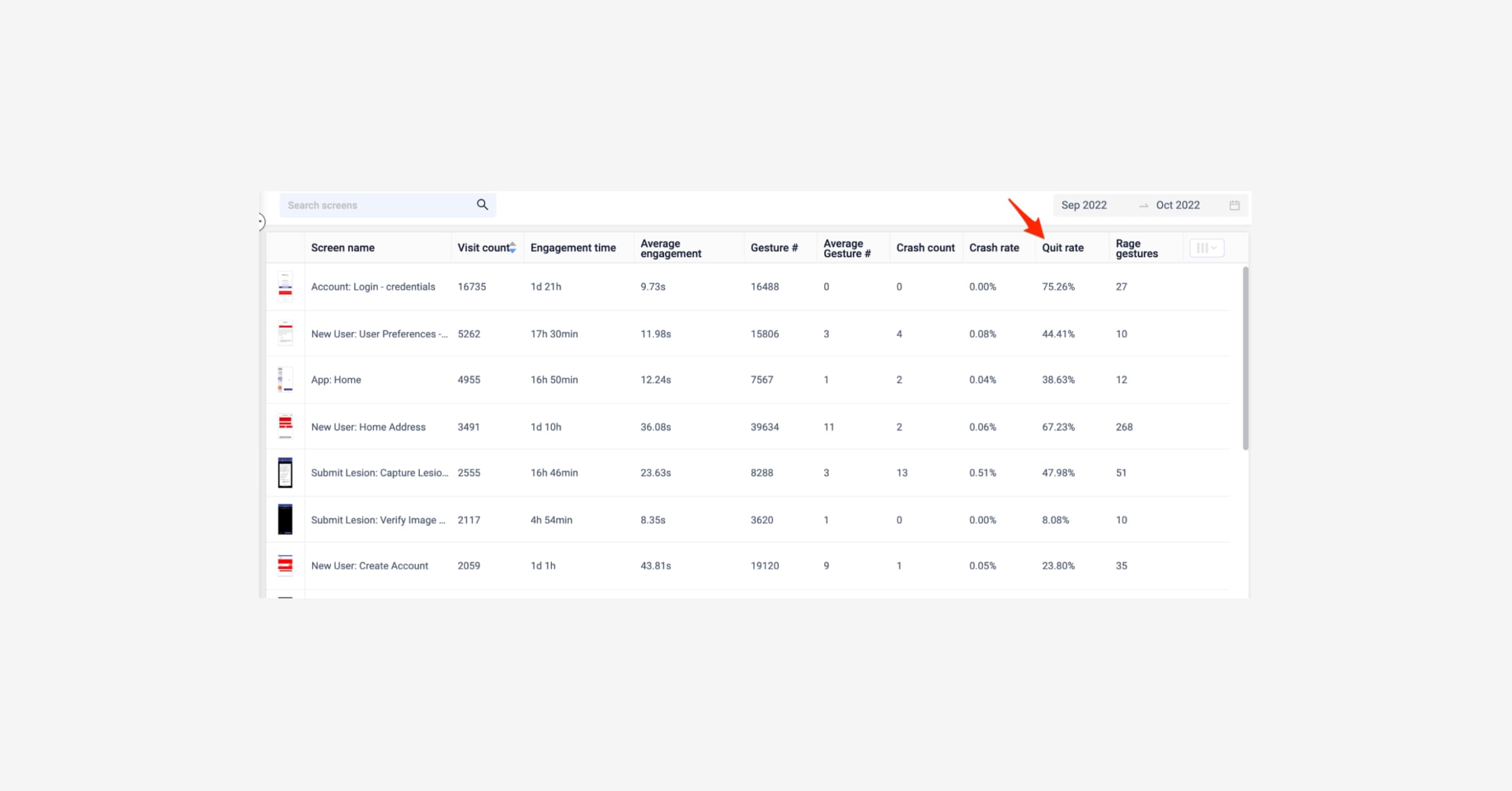Image resolution: width=1512 pixels, height=791 pixels.
Task: Open New User: Create Account row
Action: tap(369, 566)
